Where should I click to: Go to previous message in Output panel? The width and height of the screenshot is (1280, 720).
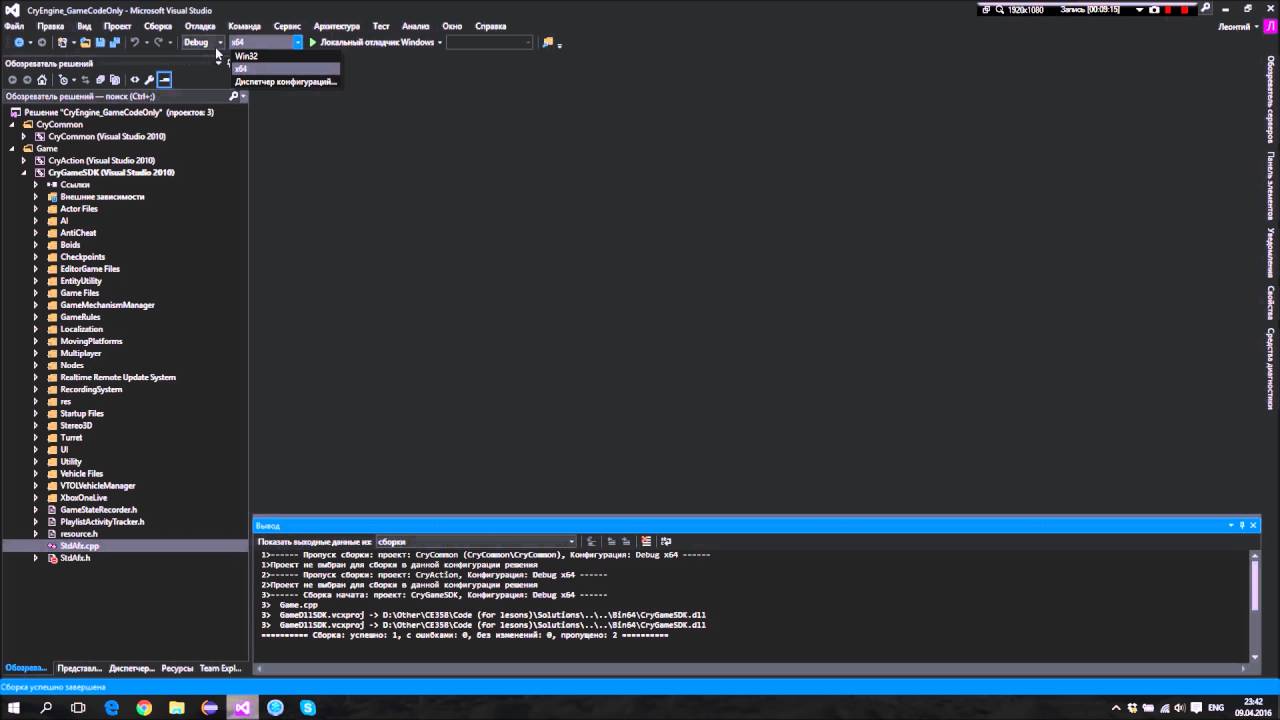(x=611, y=542)
